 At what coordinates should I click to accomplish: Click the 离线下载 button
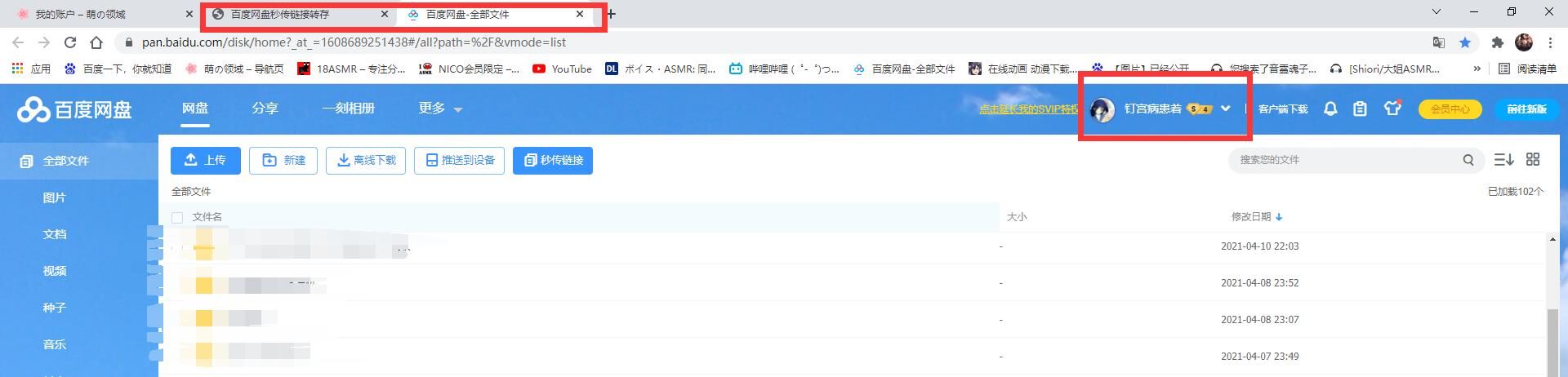(367, 160)
